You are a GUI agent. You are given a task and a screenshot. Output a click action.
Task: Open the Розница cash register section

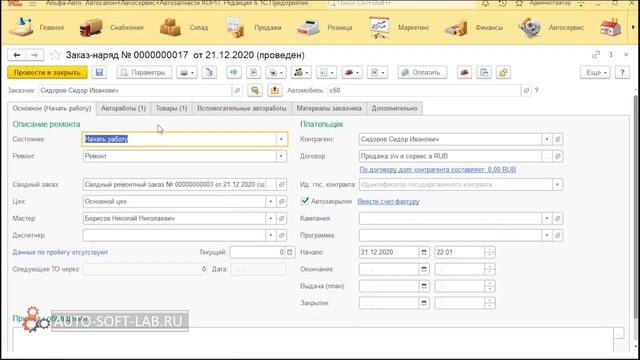pyautogui.click(x=324, y=27)
